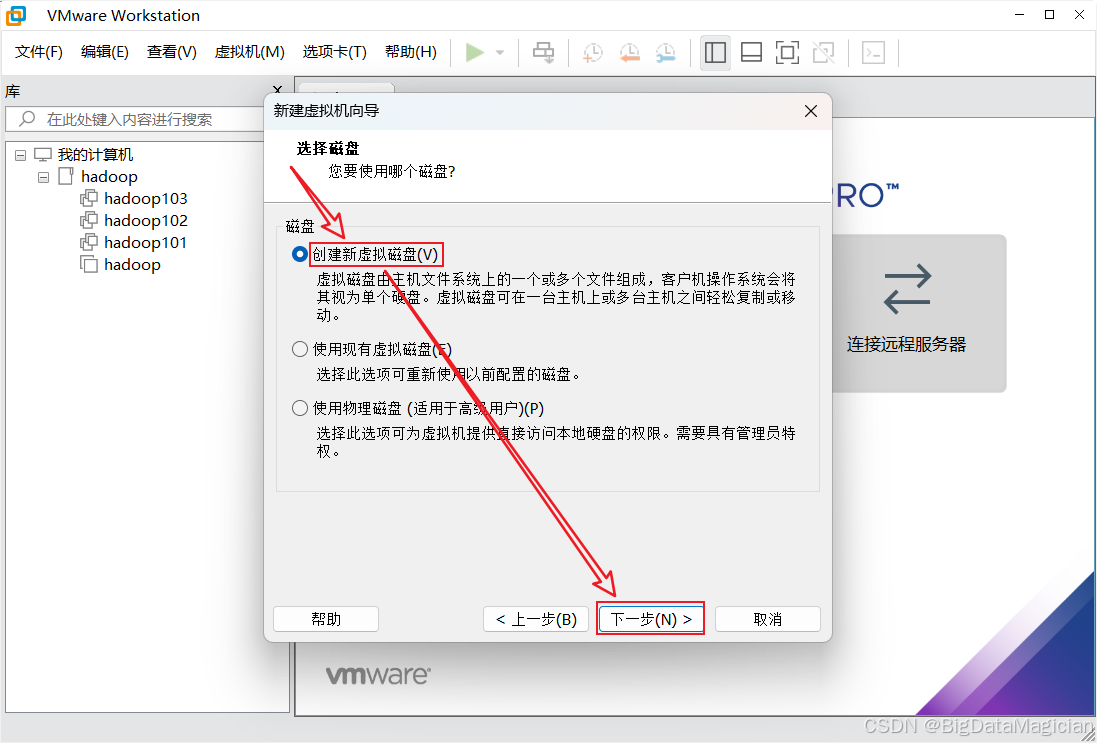Click the magnifier icon in library search
Viewport: 1097px width, 743px height.
(x=27, y=118)
